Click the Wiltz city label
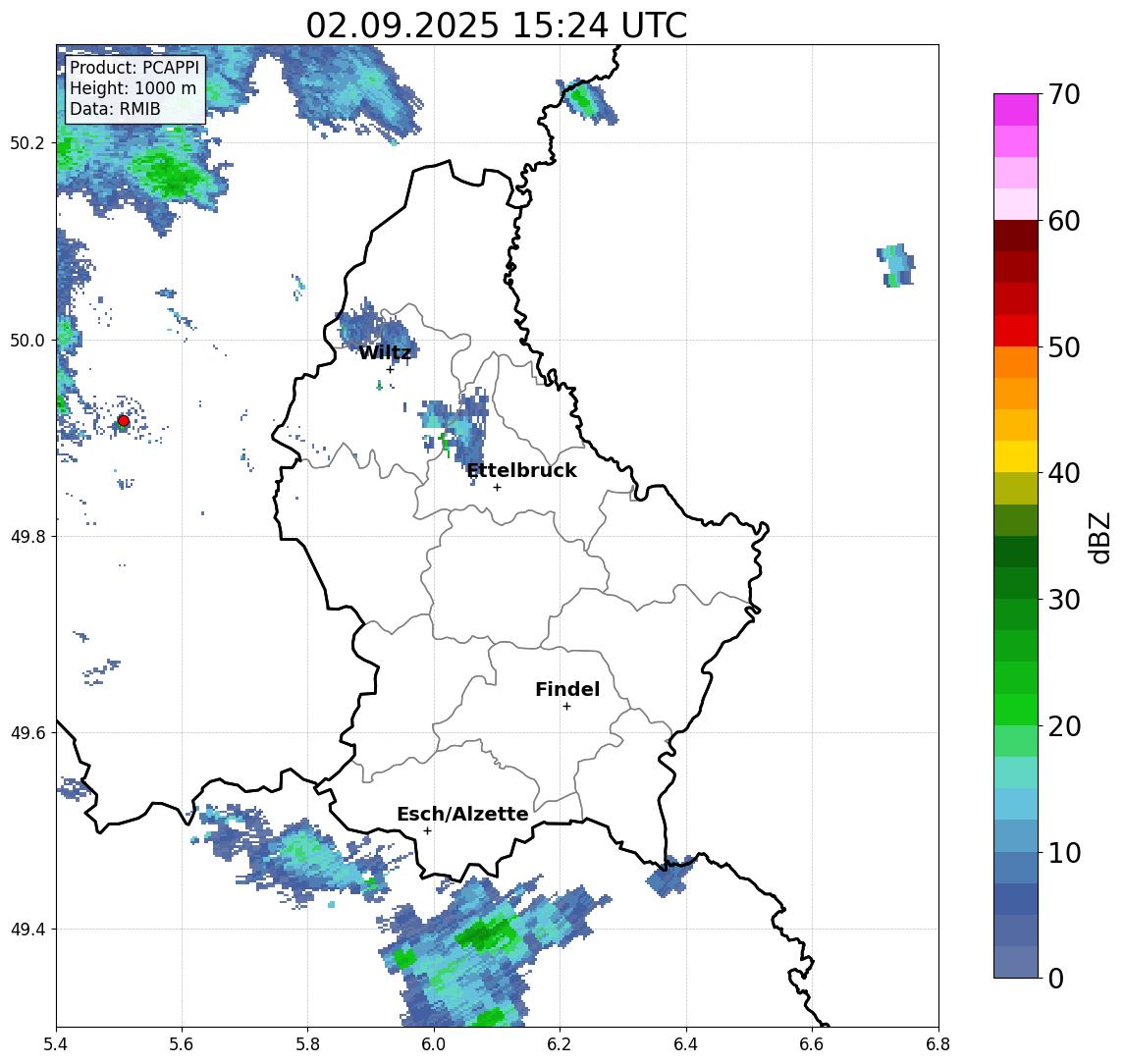The image size is (1124, 1064). coord(385,352)
